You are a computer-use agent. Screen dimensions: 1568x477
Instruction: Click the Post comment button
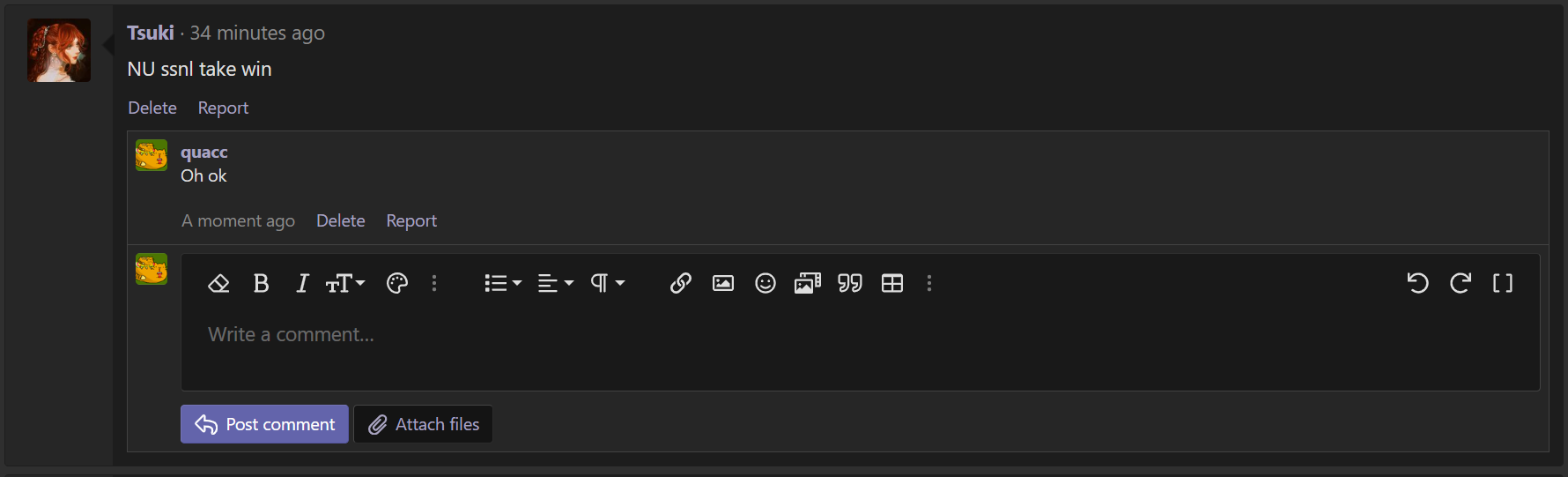click(x=264, y=424)
